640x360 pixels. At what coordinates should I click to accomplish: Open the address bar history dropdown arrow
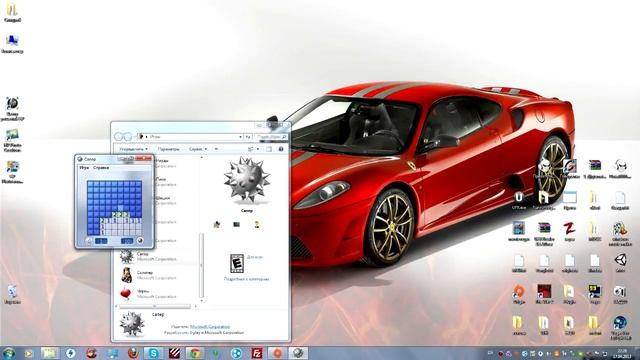[x=240, y=137]
